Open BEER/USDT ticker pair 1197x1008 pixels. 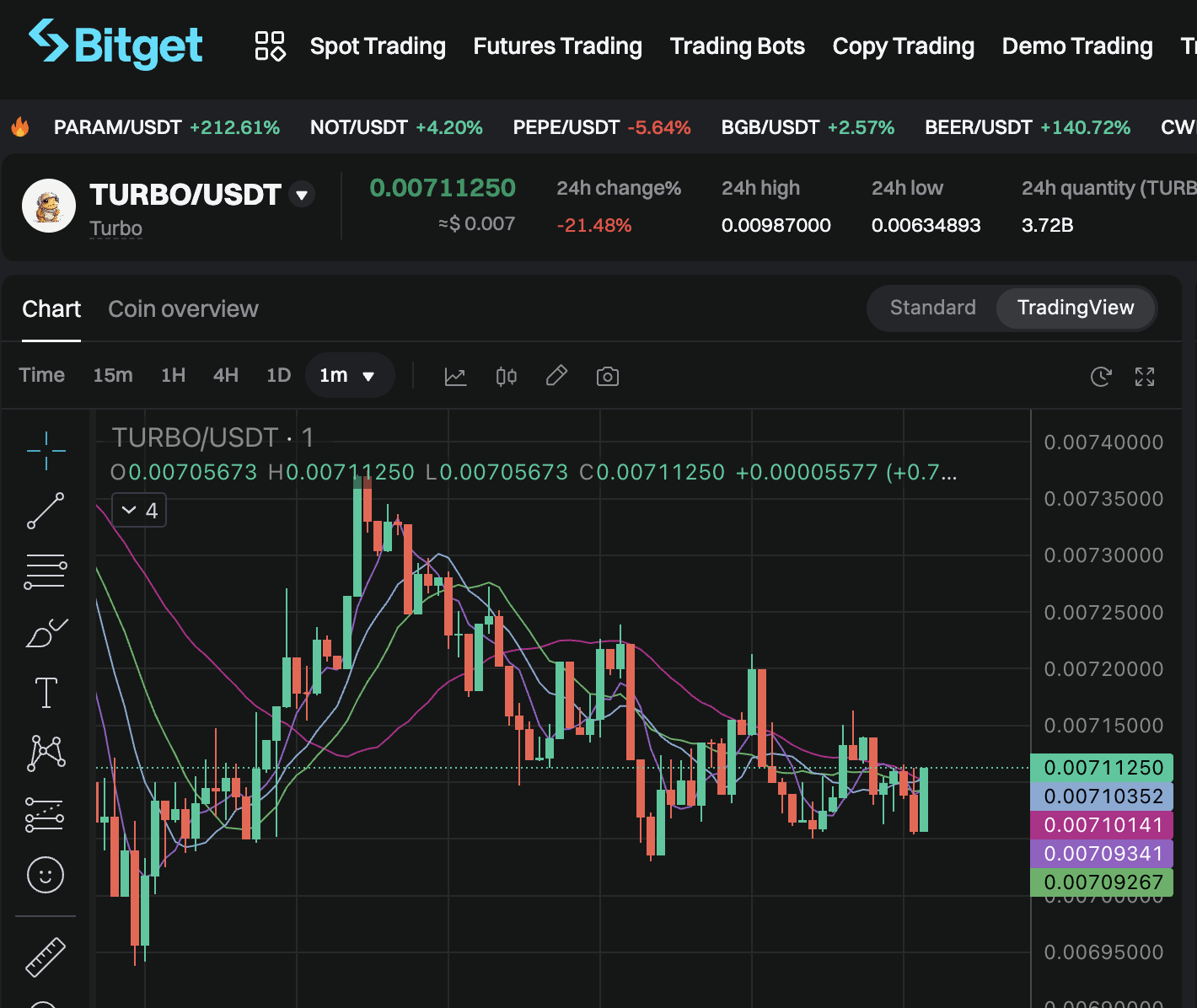click(x=1028, y=127)
